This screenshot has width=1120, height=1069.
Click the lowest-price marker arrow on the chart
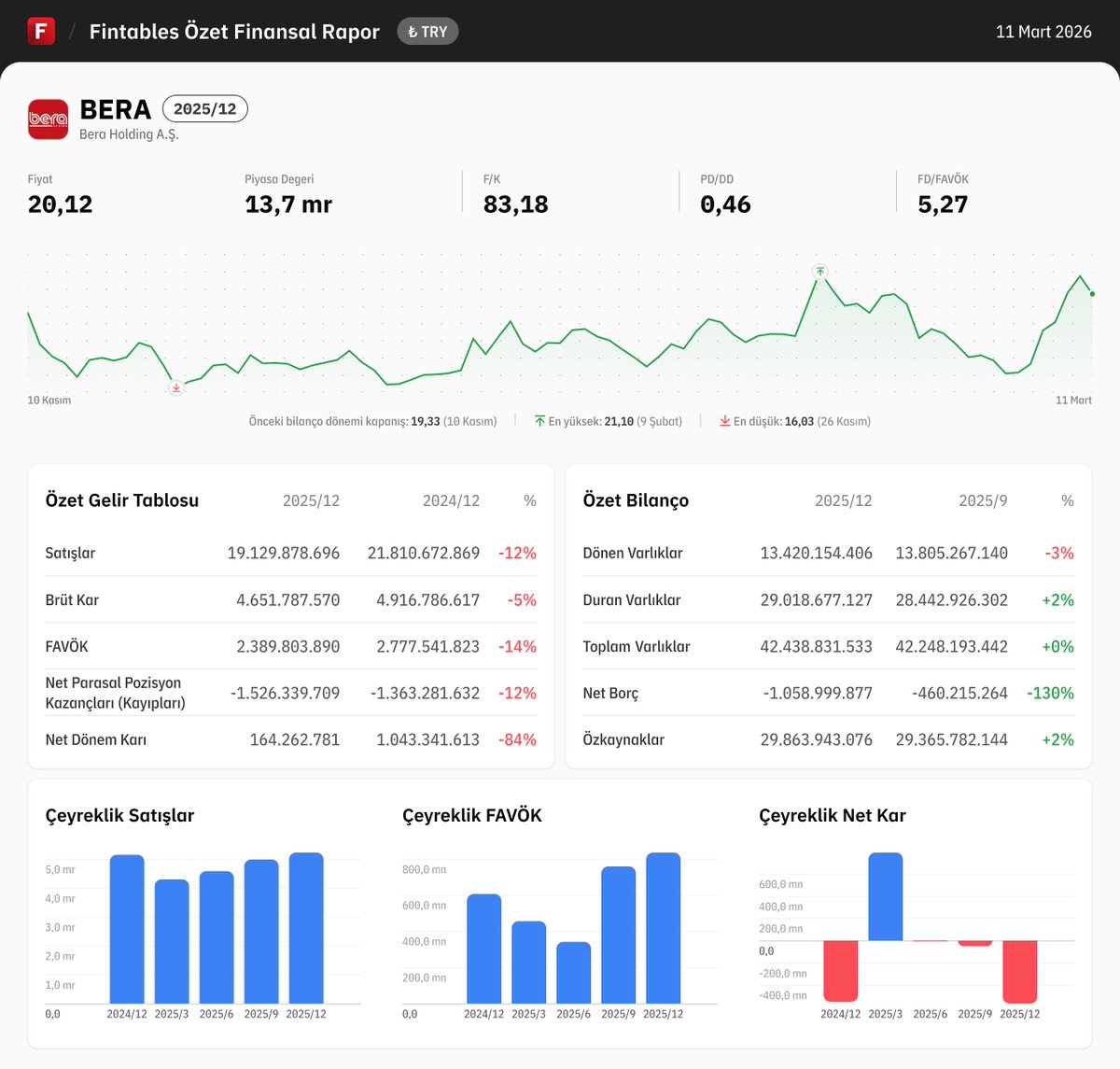175,387
